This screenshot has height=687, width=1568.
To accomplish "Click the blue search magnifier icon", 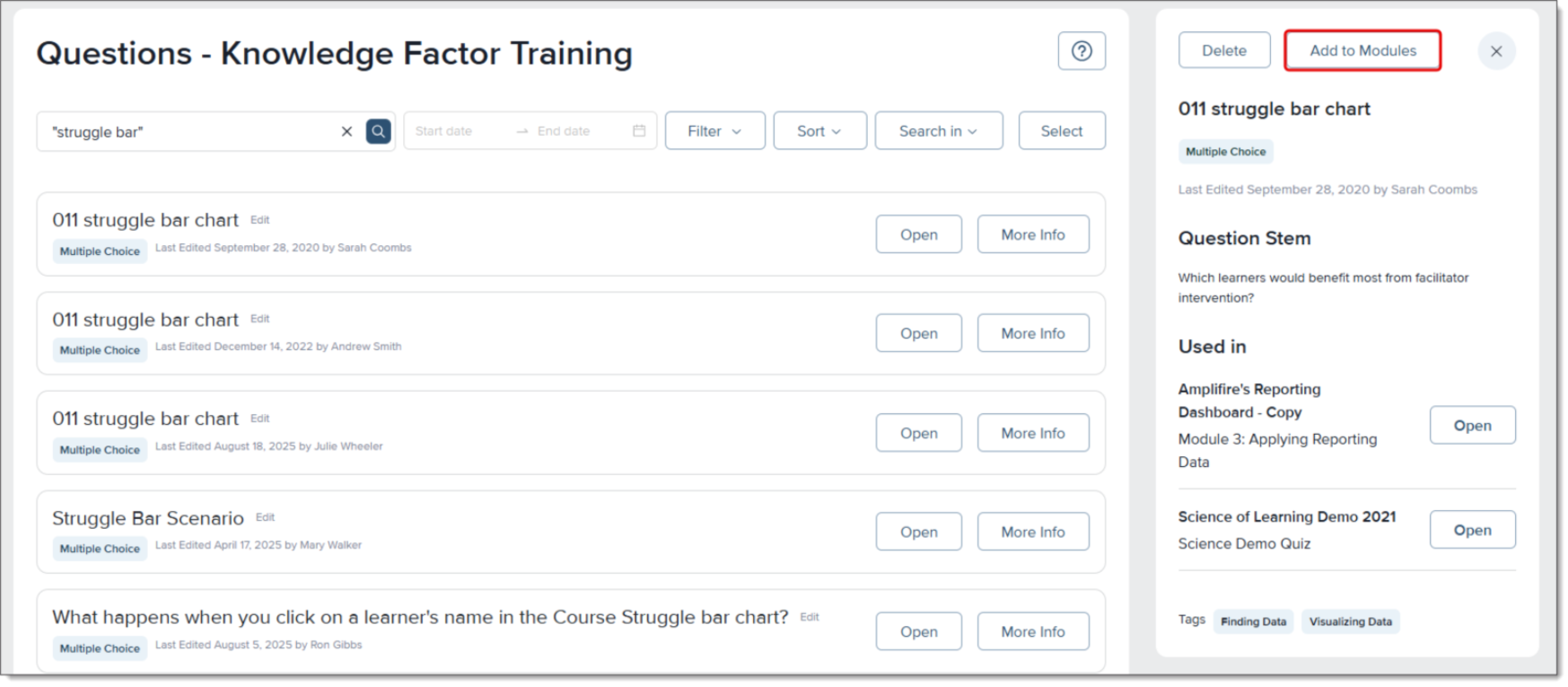I will pos(379,132).
